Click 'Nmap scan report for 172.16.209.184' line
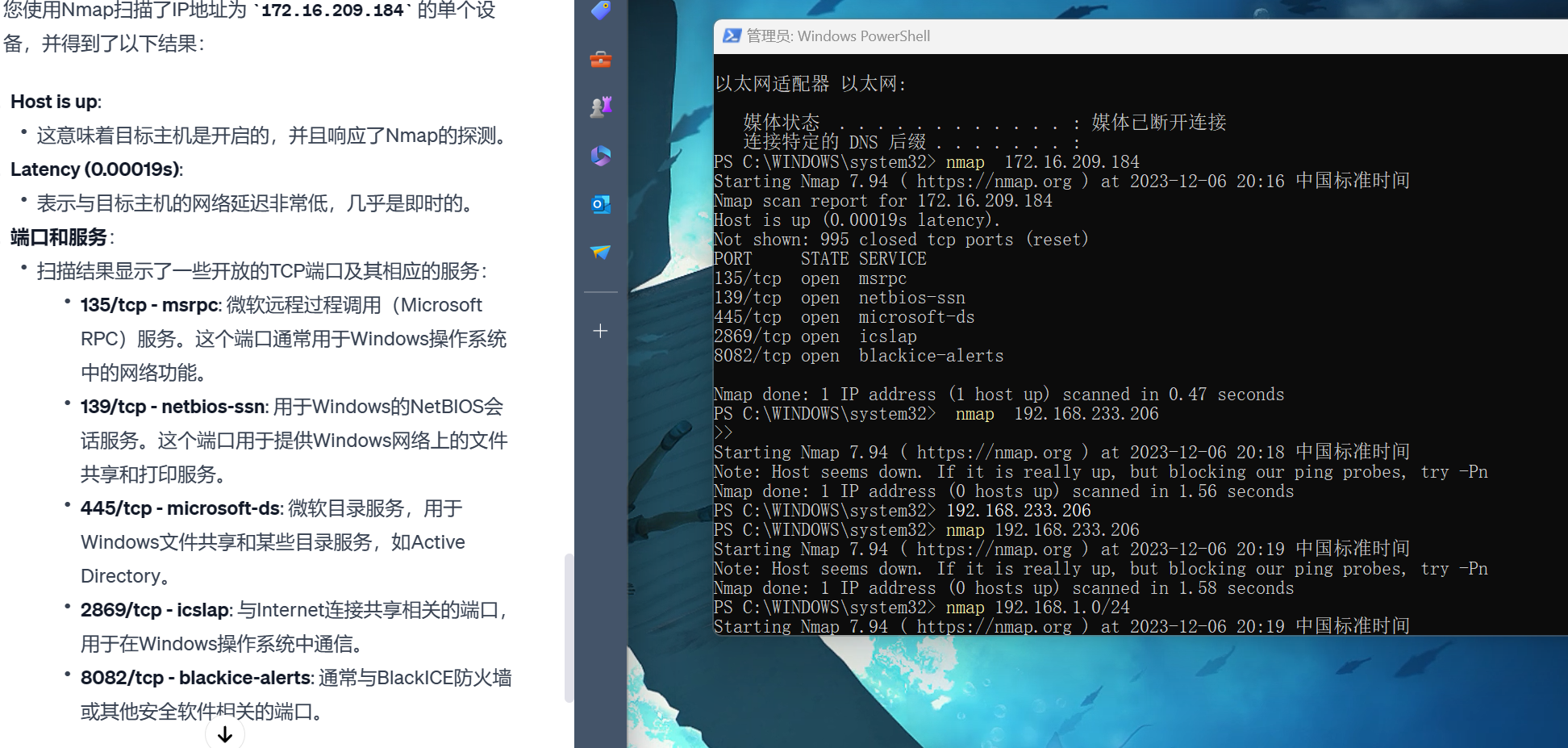Image resolution: width=1568 pixels, height=748 pixels. (883, 201)
